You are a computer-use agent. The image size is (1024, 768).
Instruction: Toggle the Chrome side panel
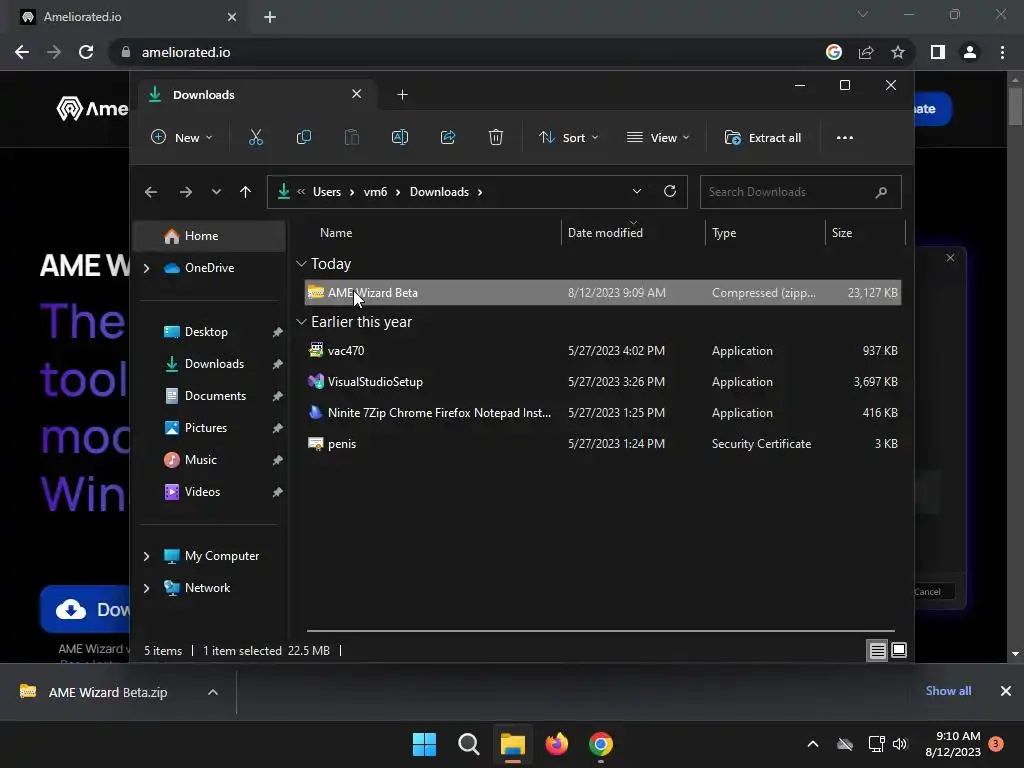pos(938,52)
